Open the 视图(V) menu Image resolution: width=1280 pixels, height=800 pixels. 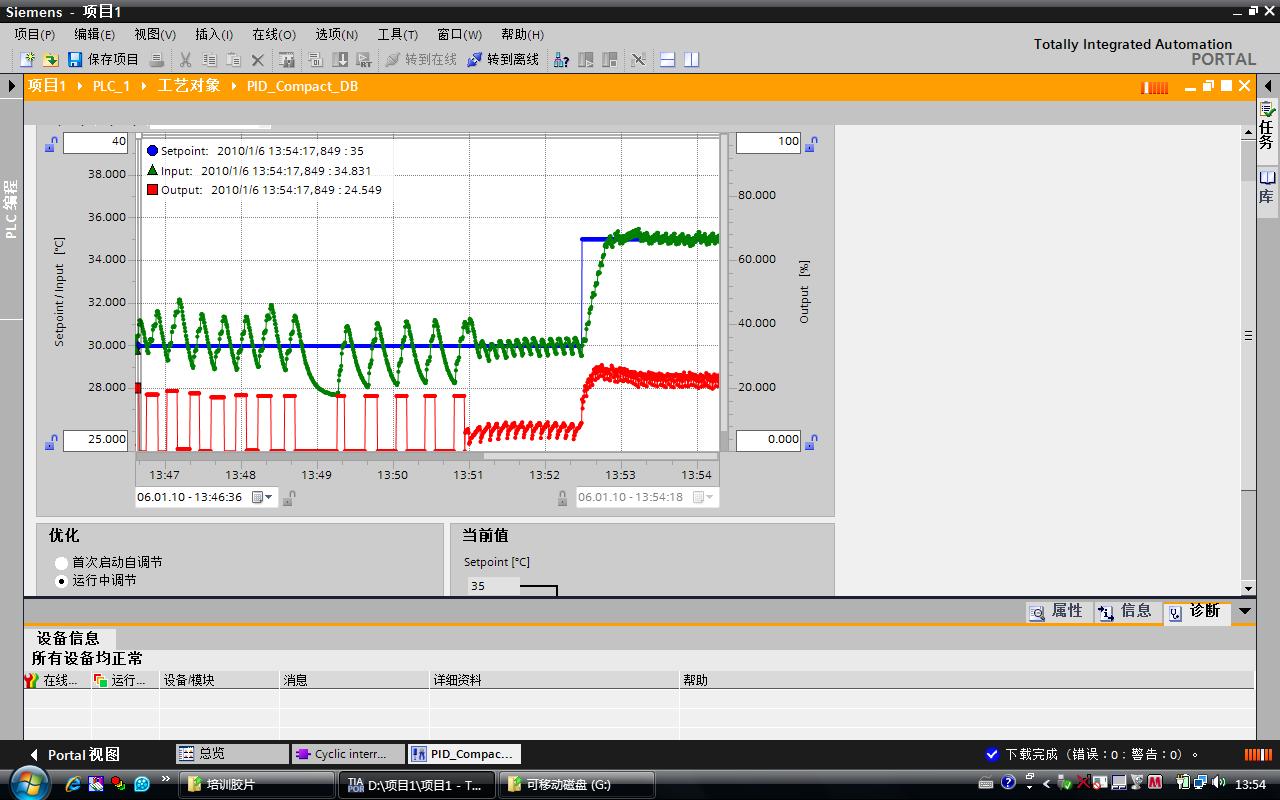pos(155,34)
